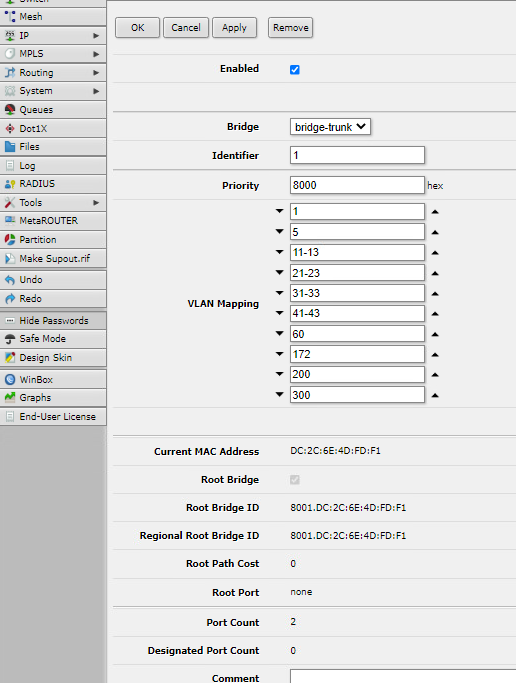Screen dimensions: 516x683
Task: Open the Files menu item
Action: (x=53, y=147)
